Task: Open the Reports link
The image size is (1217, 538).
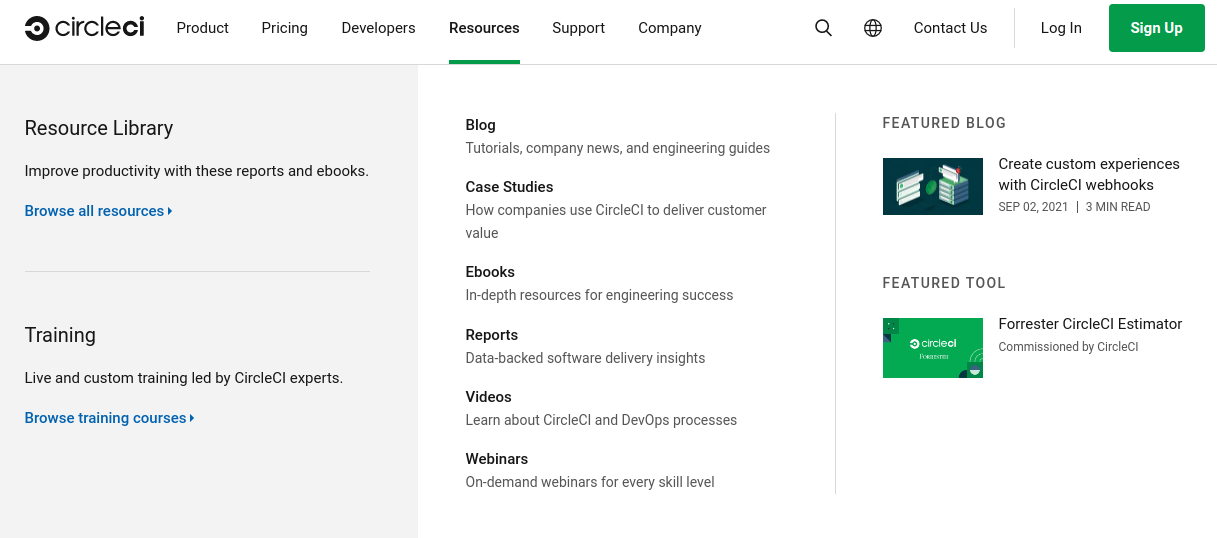Action: pyautogui.click(x=492, y=335)
